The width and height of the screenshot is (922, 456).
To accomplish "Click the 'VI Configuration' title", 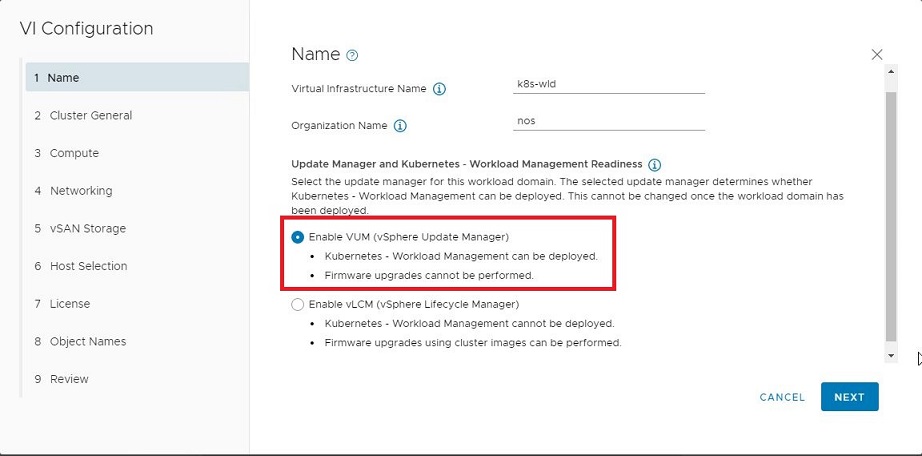I will point(86,28).
